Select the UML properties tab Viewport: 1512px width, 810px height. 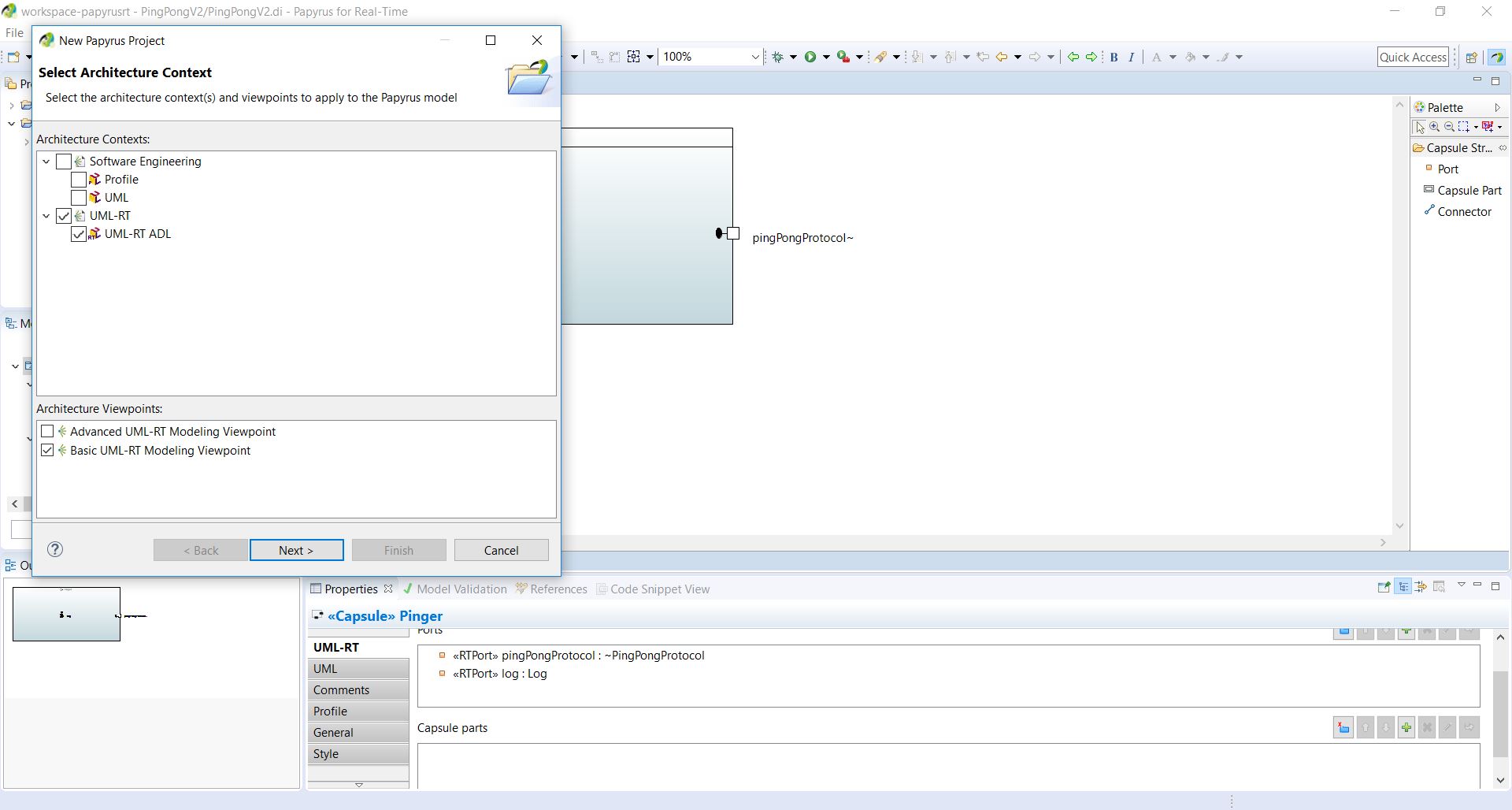358,668
